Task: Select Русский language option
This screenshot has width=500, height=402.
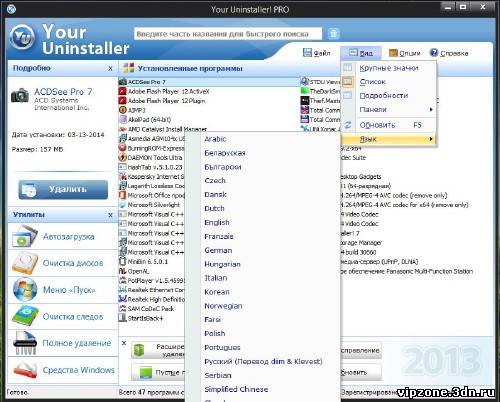Action: point(263,362)
